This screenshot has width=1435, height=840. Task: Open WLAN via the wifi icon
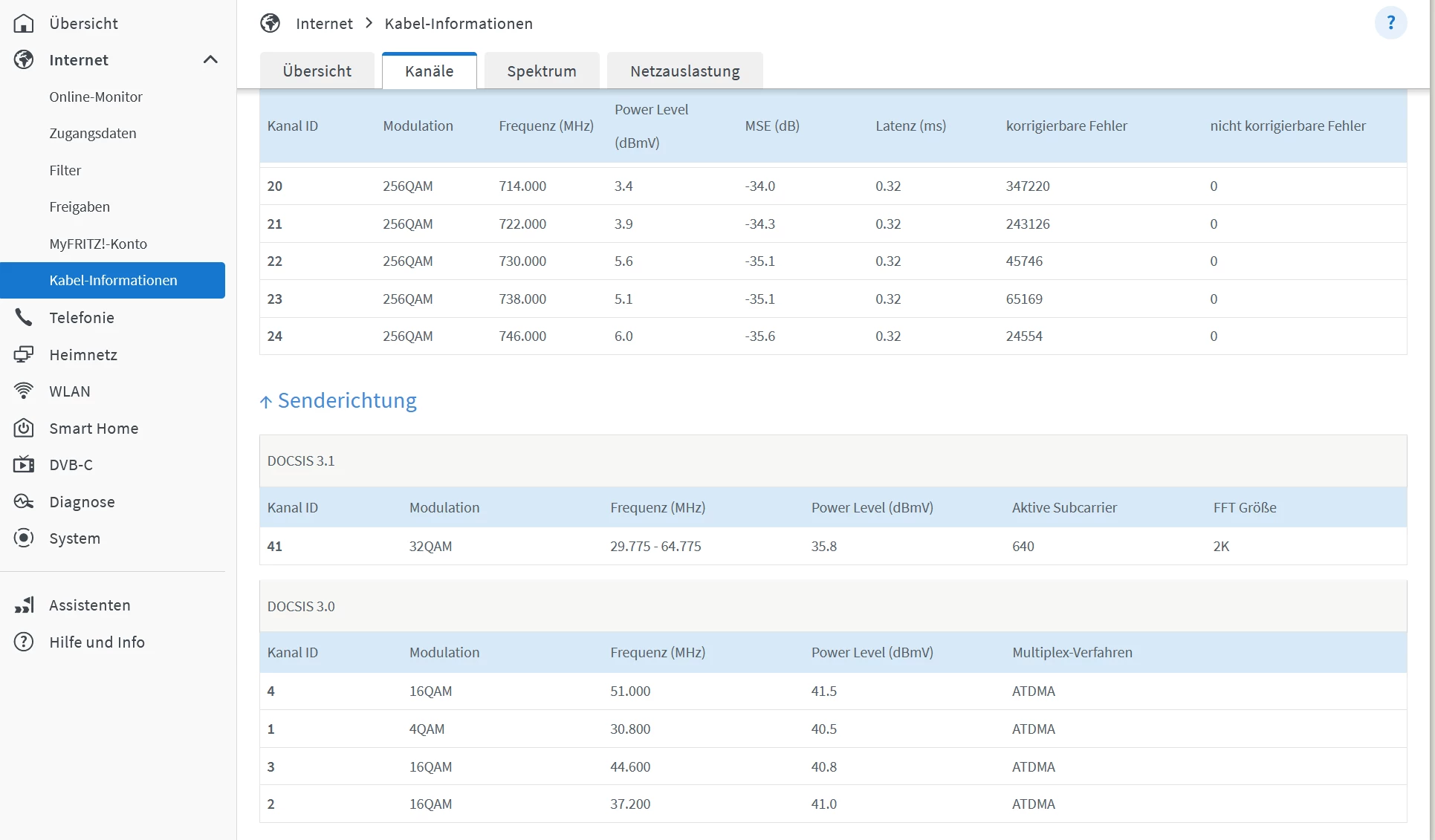tap(24, 391)
